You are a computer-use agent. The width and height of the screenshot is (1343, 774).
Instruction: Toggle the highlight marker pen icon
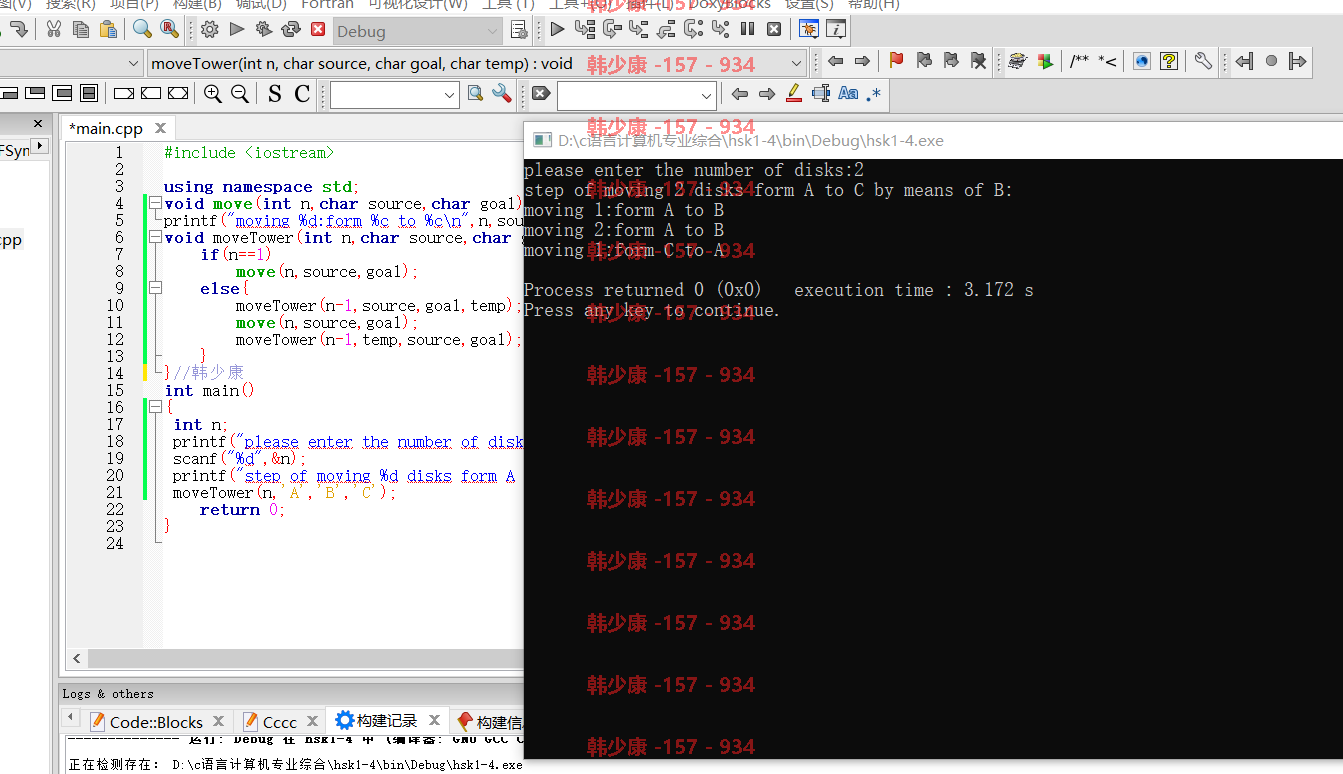(794, 94)
